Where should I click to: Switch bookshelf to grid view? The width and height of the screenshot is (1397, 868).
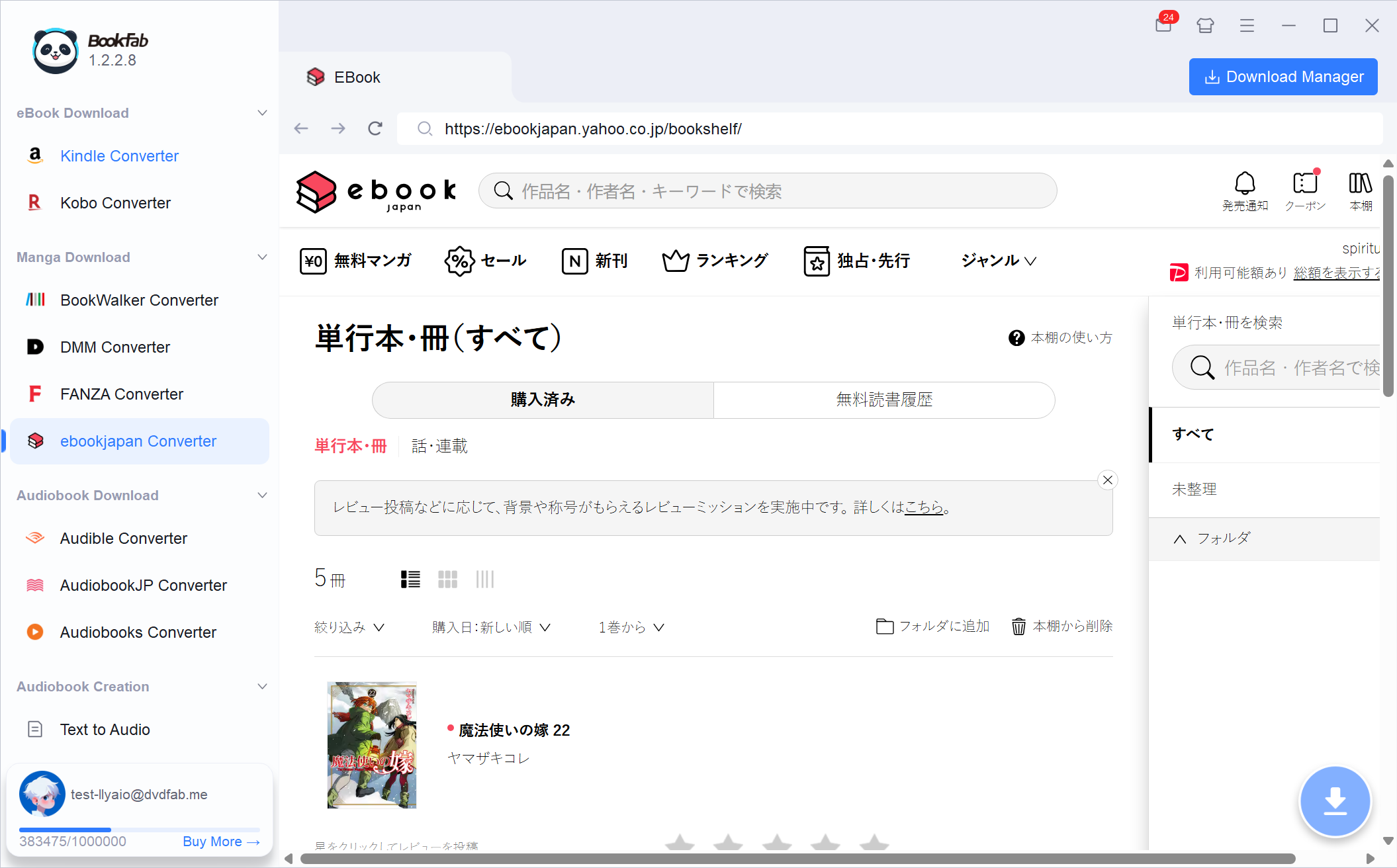point(447,579)
